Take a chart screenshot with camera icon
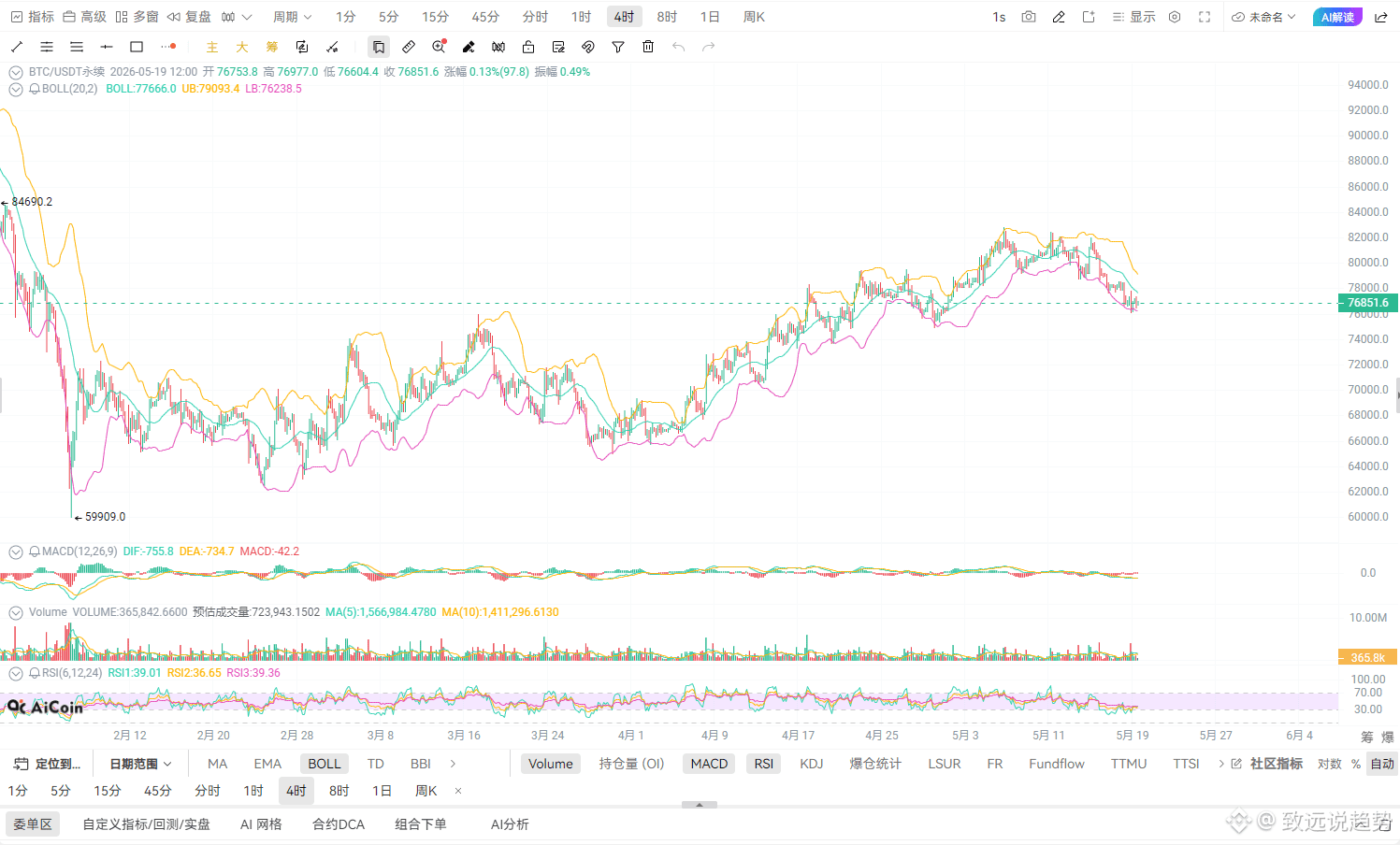1400x845 pixels. point(1029,17)
